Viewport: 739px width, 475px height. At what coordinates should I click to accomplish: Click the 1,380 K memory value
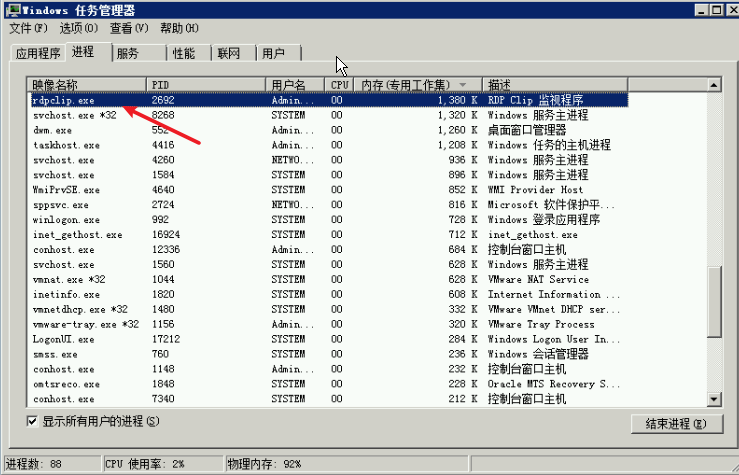[x=457, y=100]
